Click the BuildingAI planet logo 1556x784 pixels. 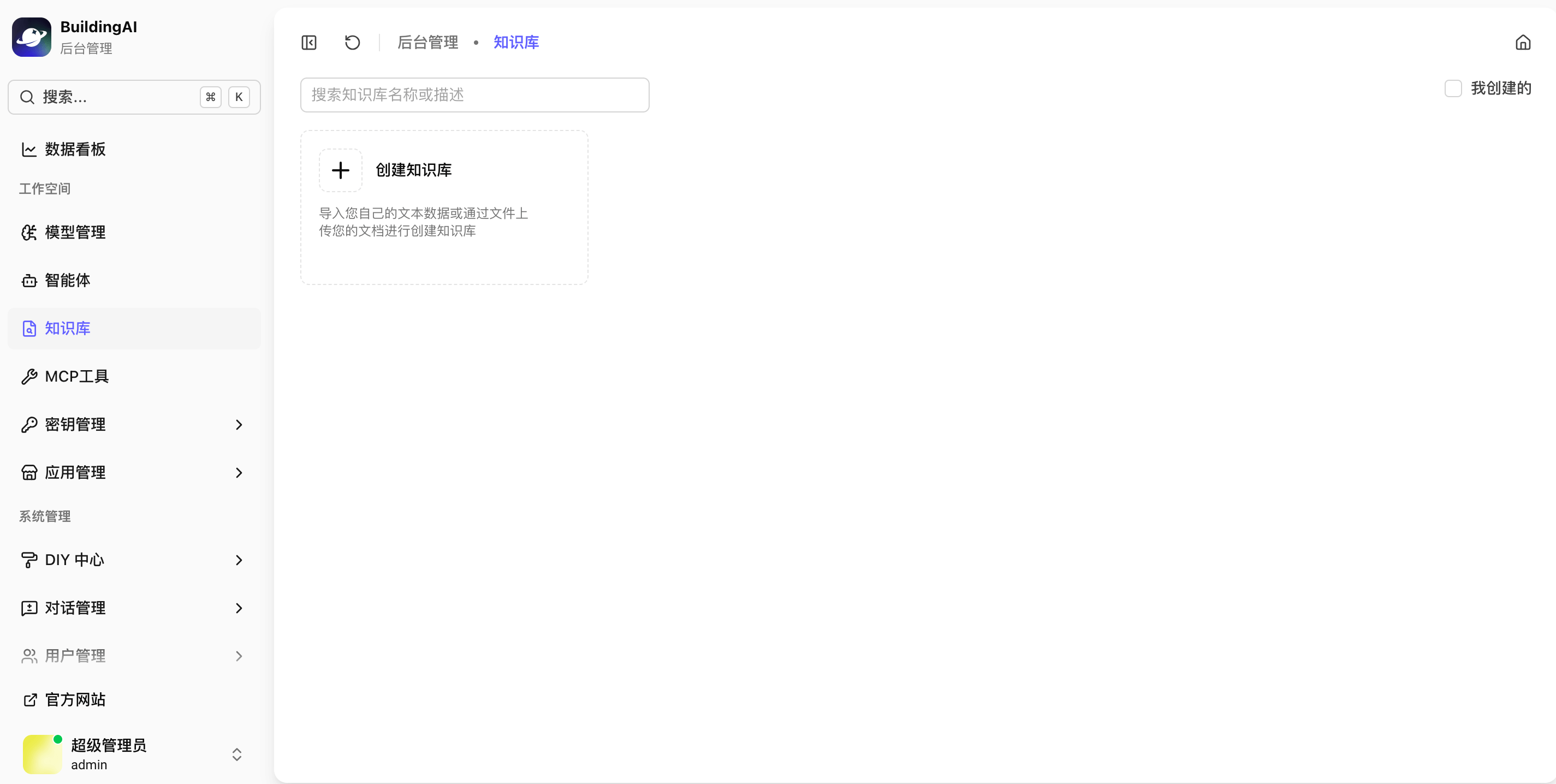click(32, 37)
